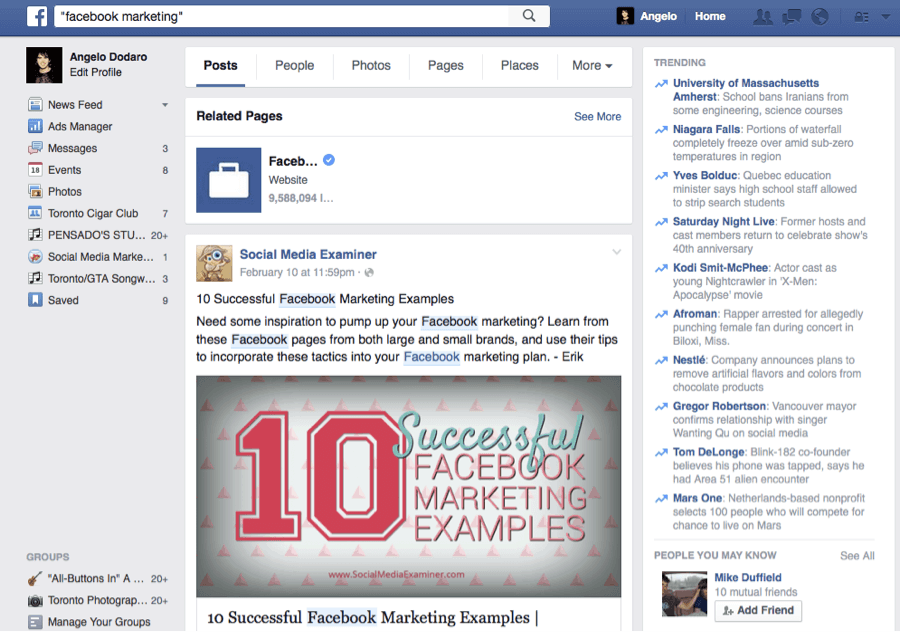Switch to the Pages tab
The height and width of the screenshot is (632, 900).
click(x=445, y=65)
